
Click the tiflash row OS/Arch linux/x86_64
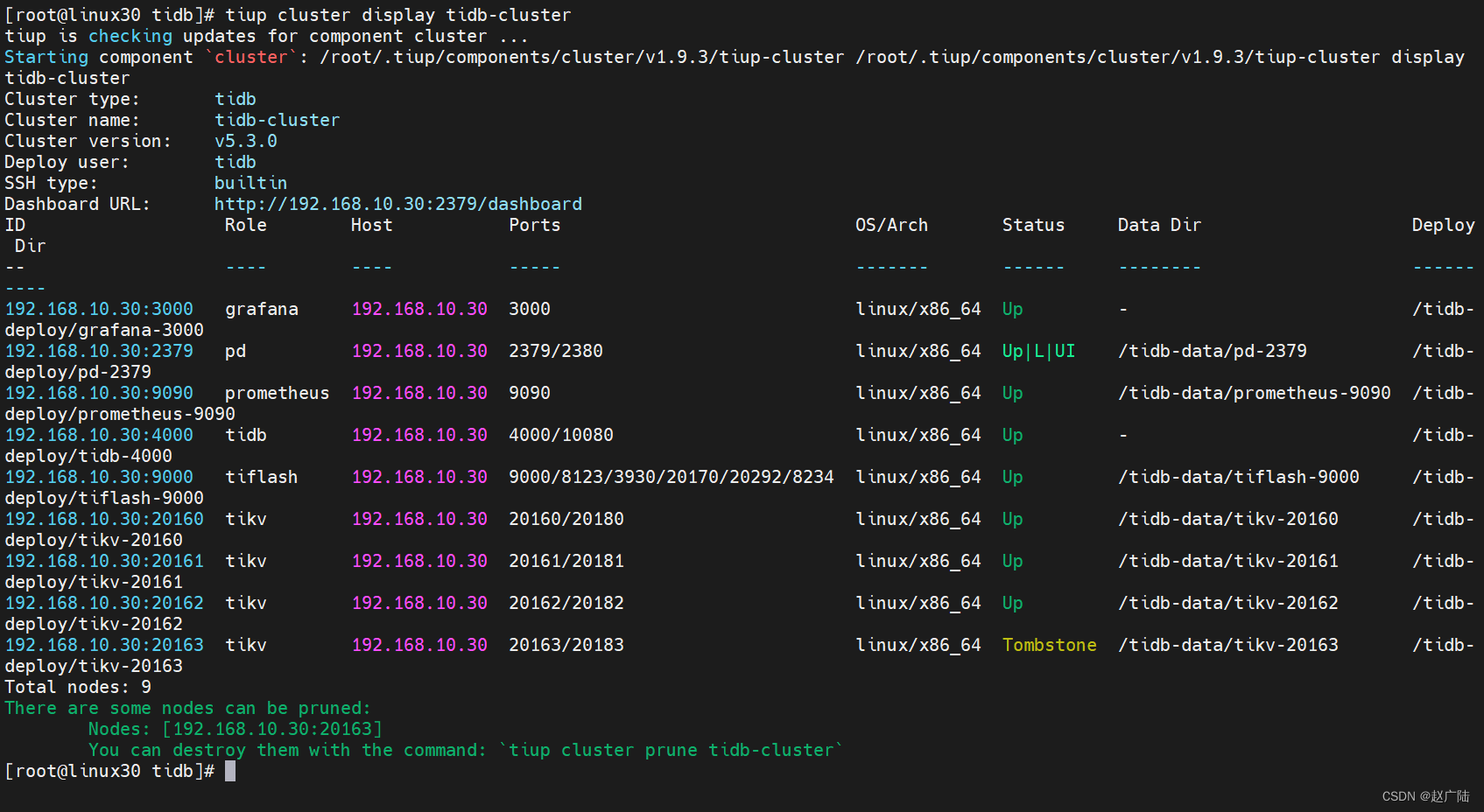click(x=918, y=477)
